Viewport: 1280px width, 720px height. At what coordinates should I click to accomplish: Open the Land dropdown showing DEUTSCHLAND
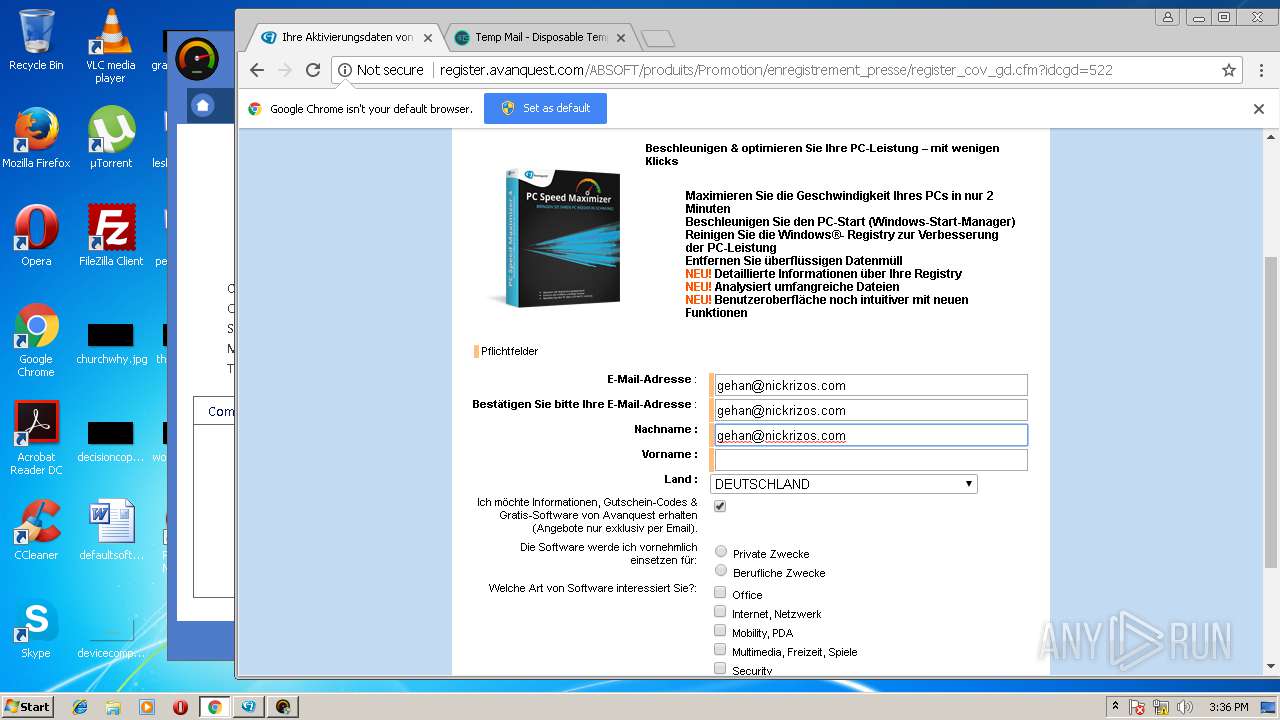[843, 484]
